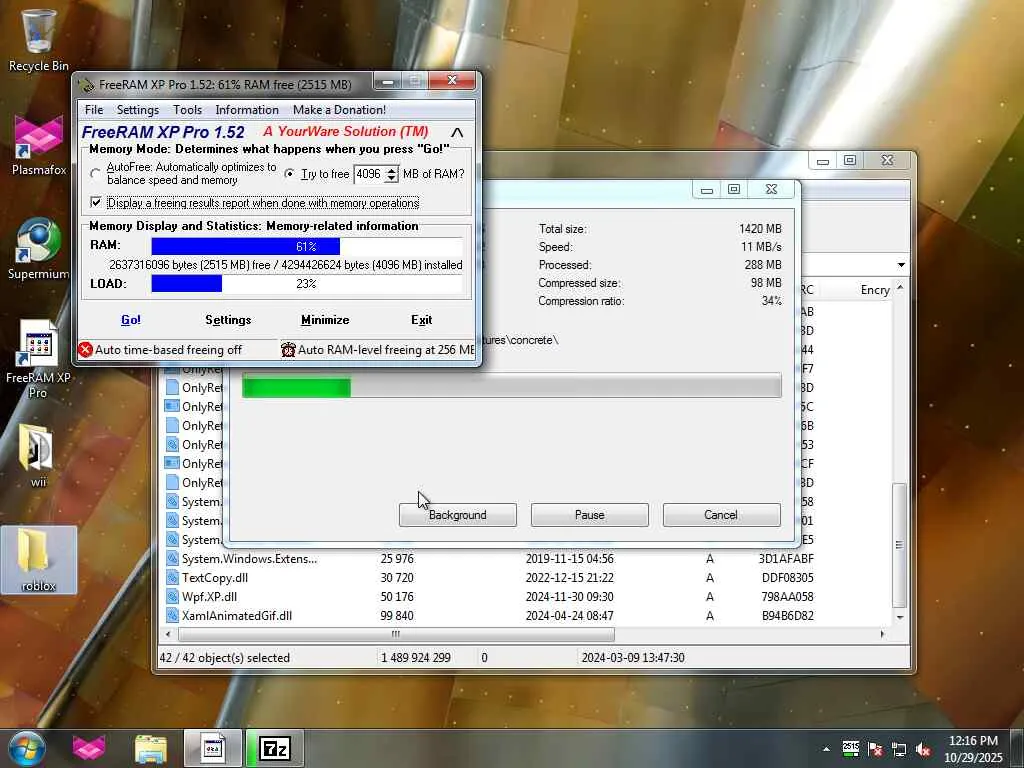Launch Plasmafox from the taskbar
1024x768 pixels.
click(89, 748)
